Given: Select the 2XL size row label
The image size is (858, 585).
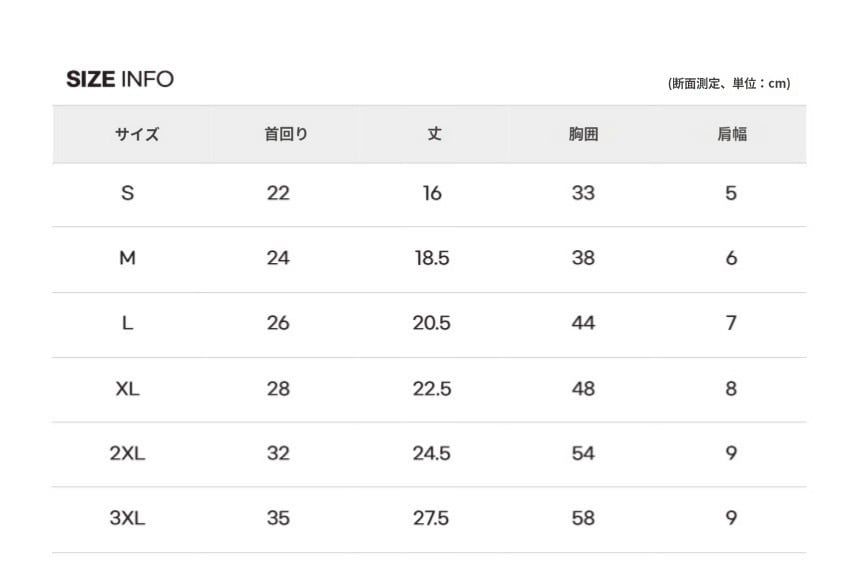Looking at the screenshot, I should 127,453.
